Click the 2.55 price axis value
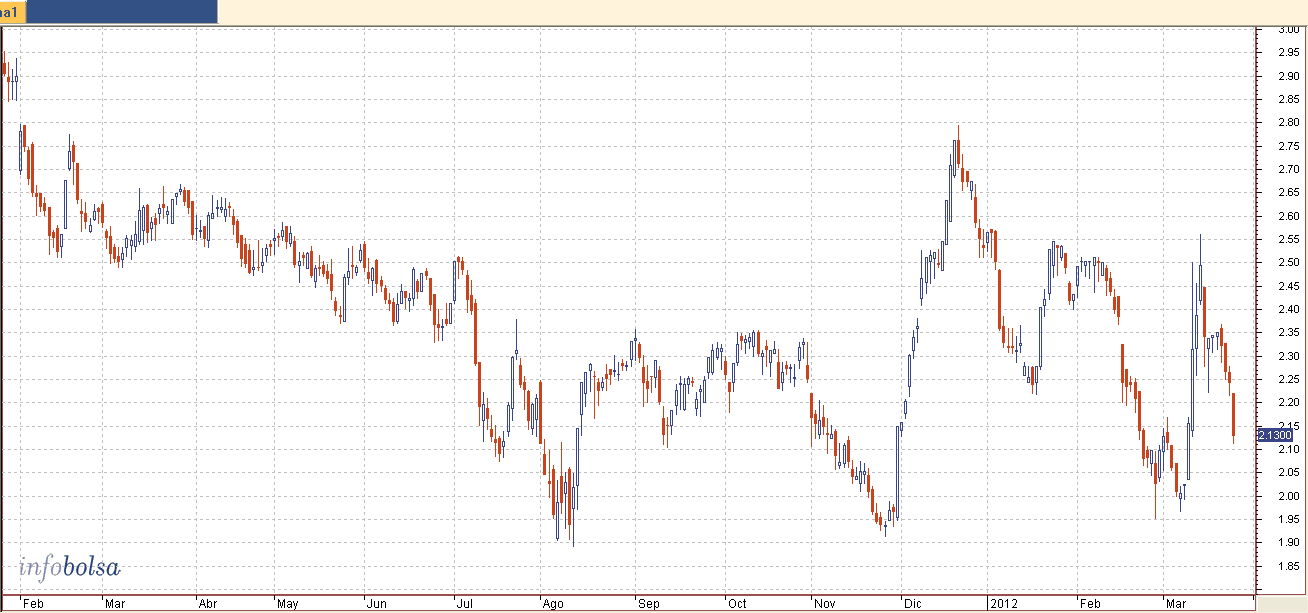Viewport: 1308px width, 613px height. pos(1289,239)
